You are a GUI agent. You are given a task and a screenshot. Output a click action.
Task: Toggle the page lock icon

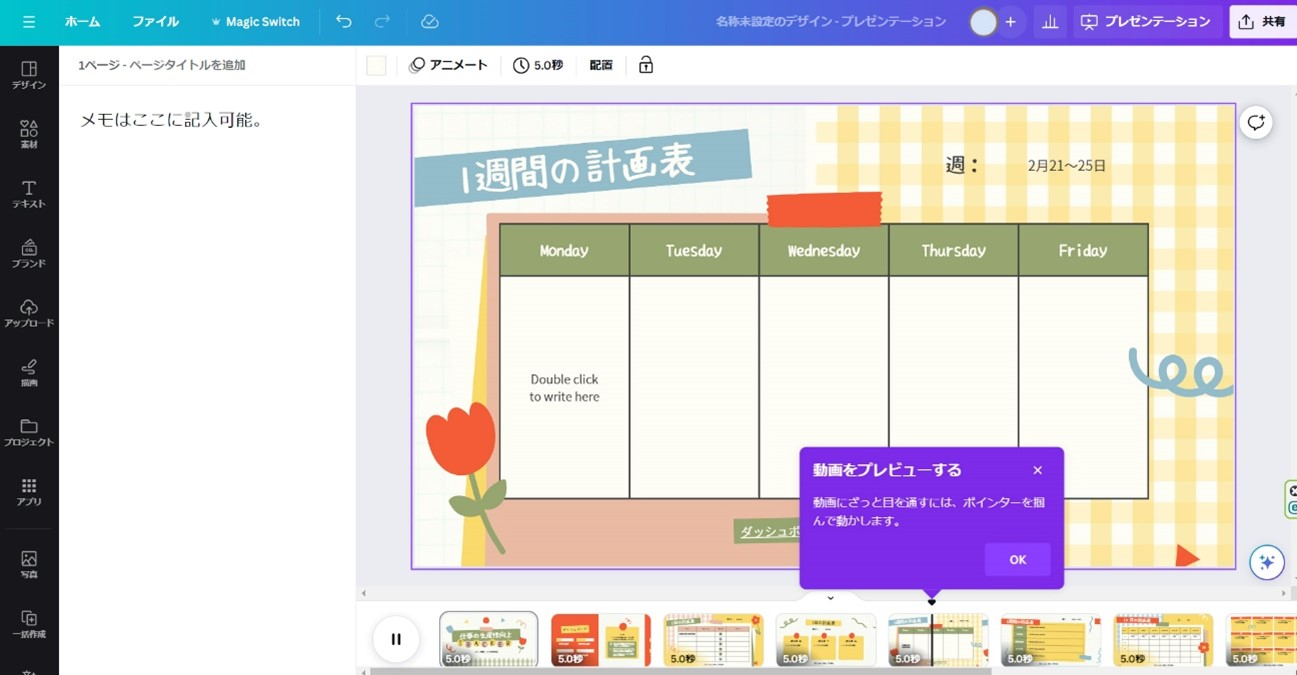click(x=646, y=65)
